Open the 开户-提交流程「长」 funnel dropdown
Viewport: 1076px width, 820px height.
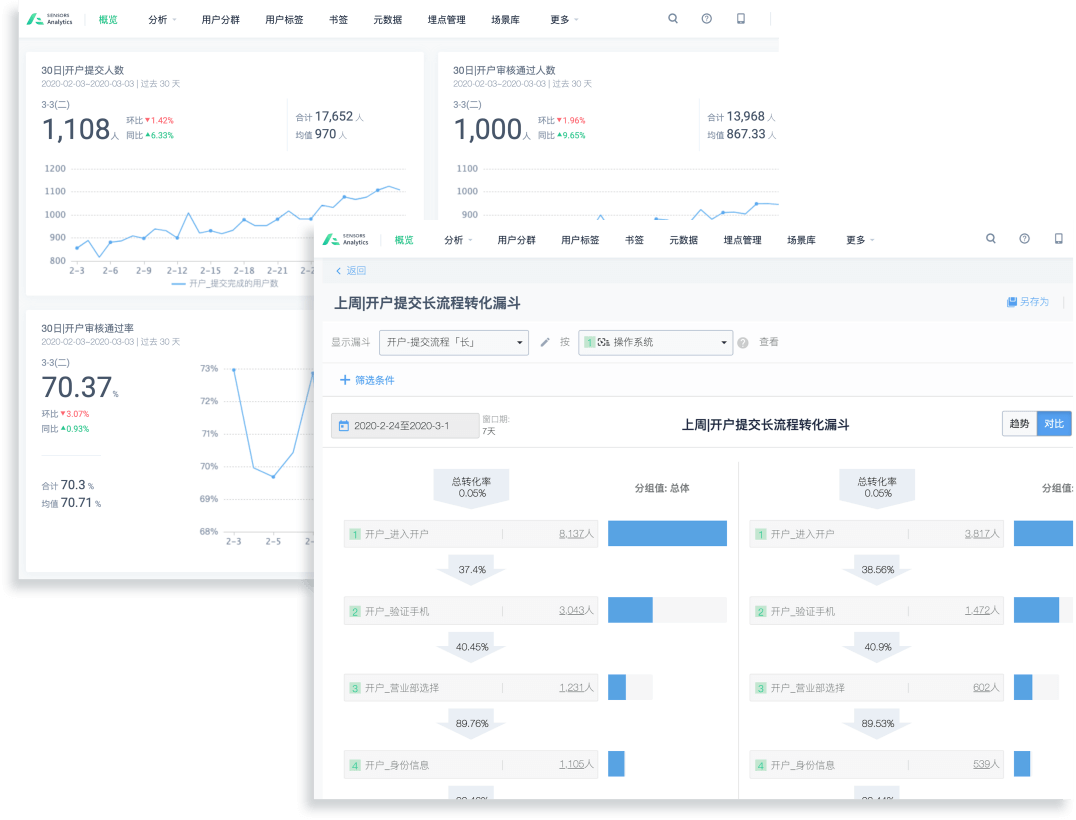pos(453,342)
